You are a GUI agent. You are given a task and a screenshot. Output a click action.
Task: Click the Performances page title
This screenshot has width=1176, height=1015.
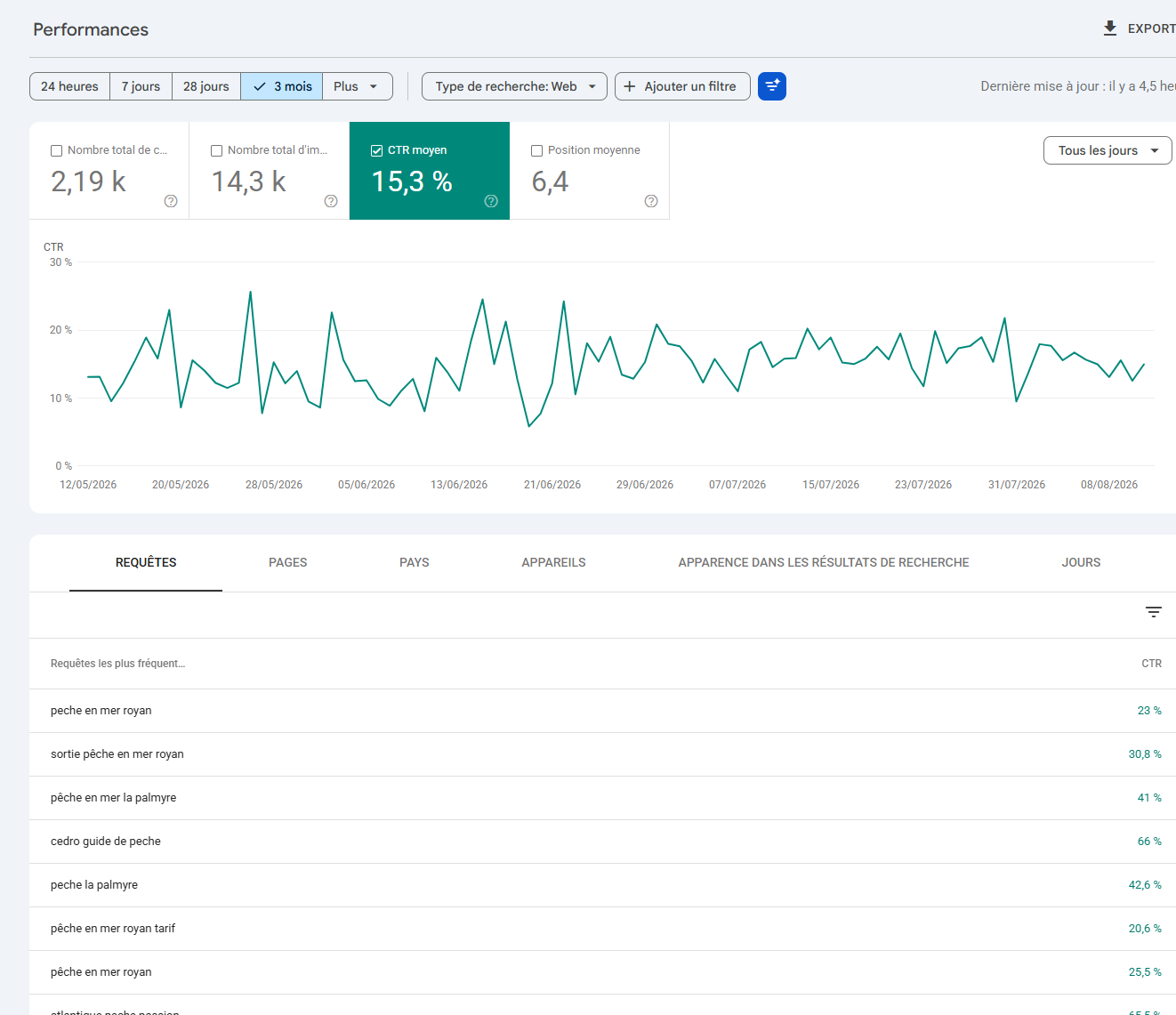pos(91,29)
